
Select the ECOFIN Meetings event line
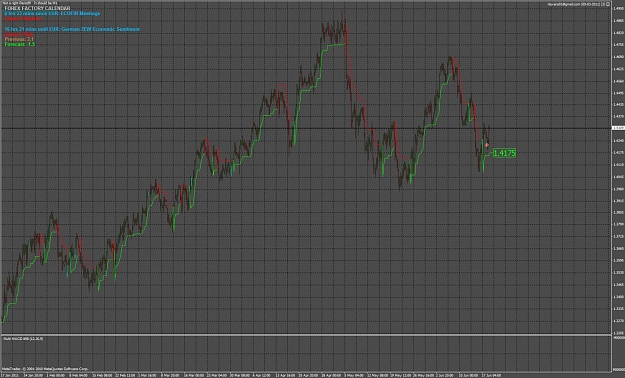52,14
